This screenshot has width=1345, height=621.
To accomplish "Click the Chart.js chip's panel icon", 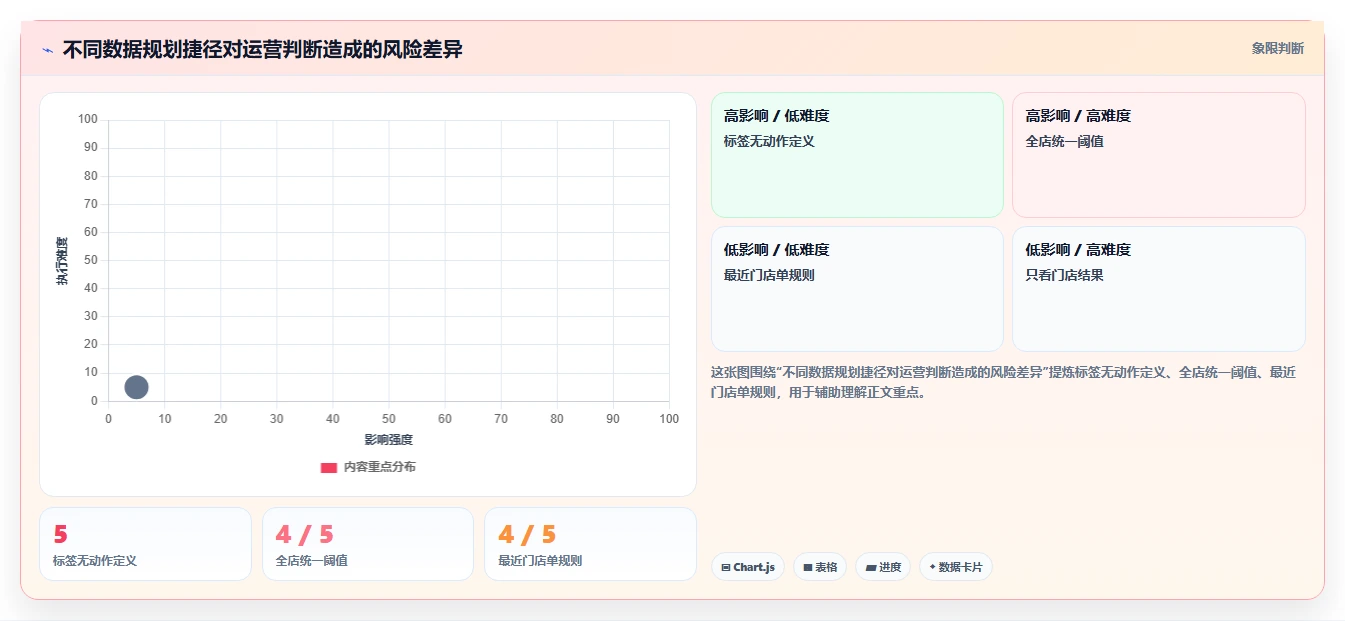I will (x=726, y=567).
